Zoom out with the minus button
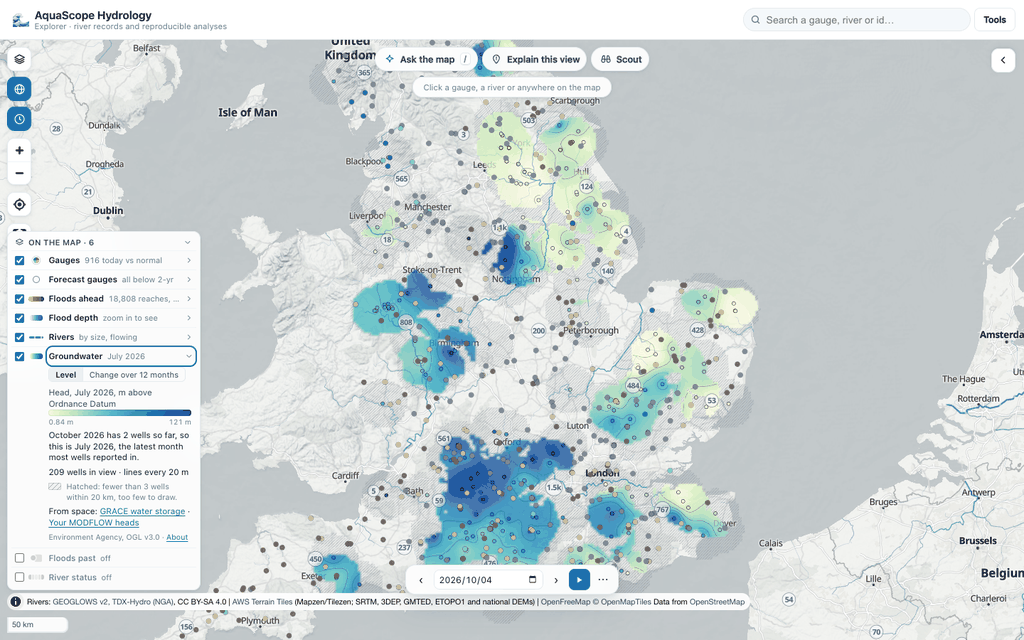 (19, 173)
